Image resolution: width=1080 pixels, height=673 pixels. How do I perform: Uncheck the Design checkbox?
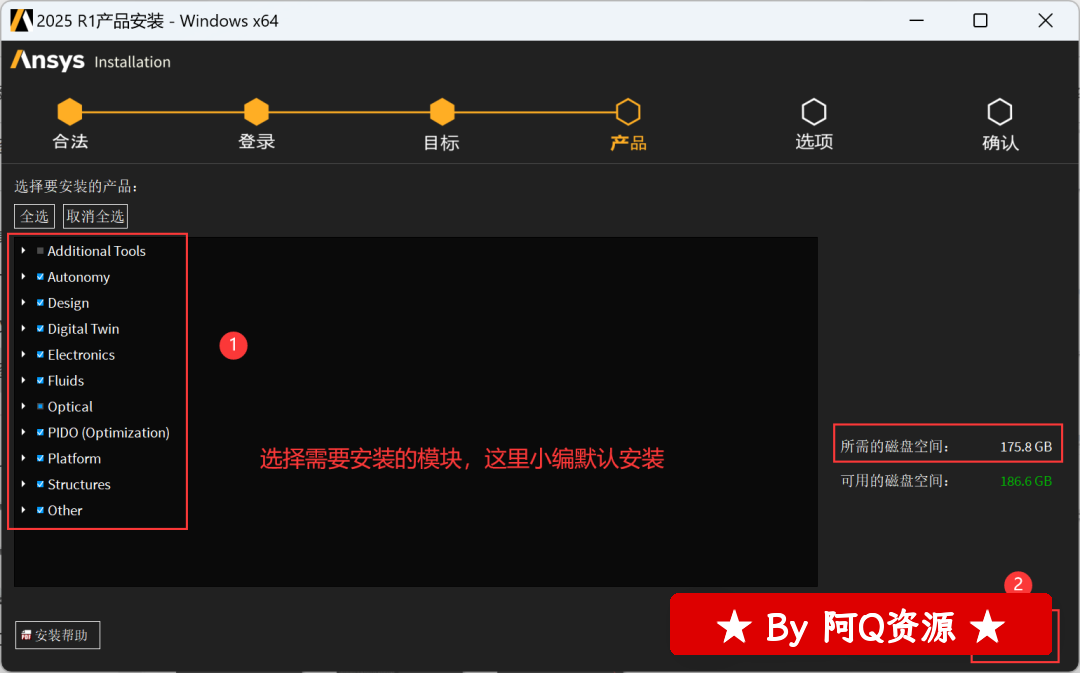click(40, 302)
